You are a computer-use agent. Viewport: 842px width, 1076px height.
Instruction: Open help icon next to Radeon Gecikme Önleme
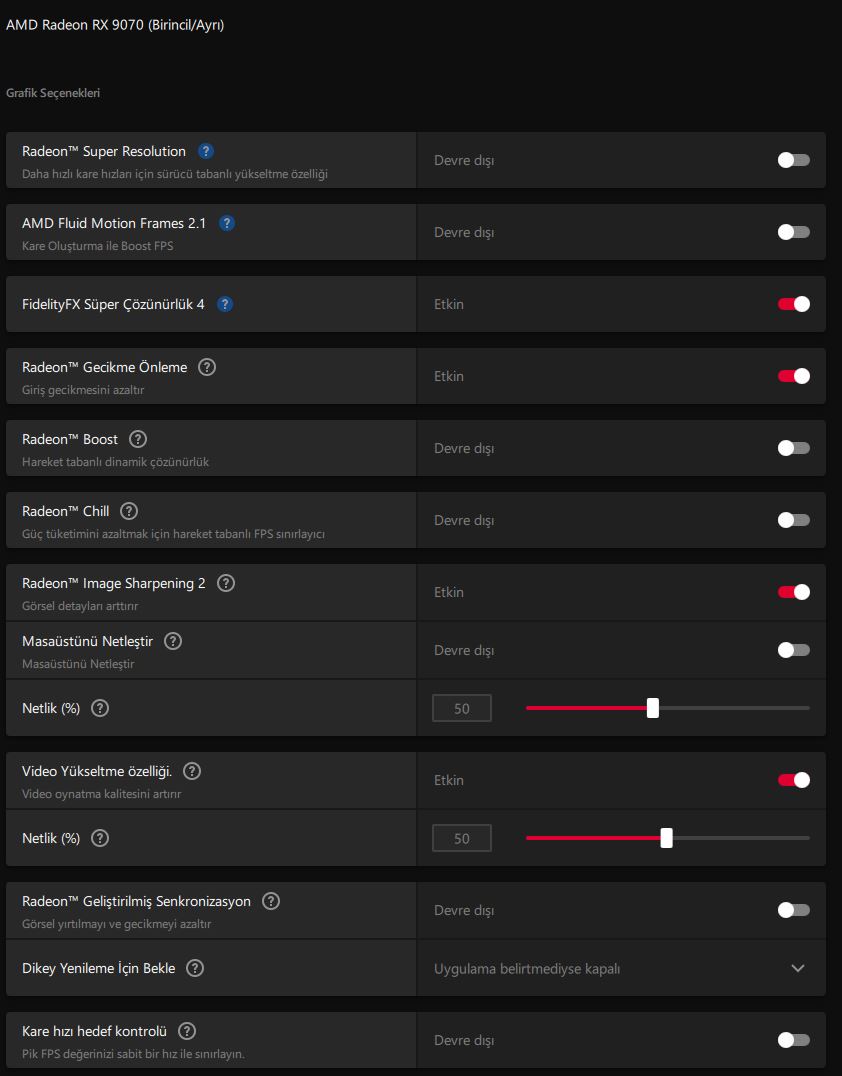click(207, 367)
